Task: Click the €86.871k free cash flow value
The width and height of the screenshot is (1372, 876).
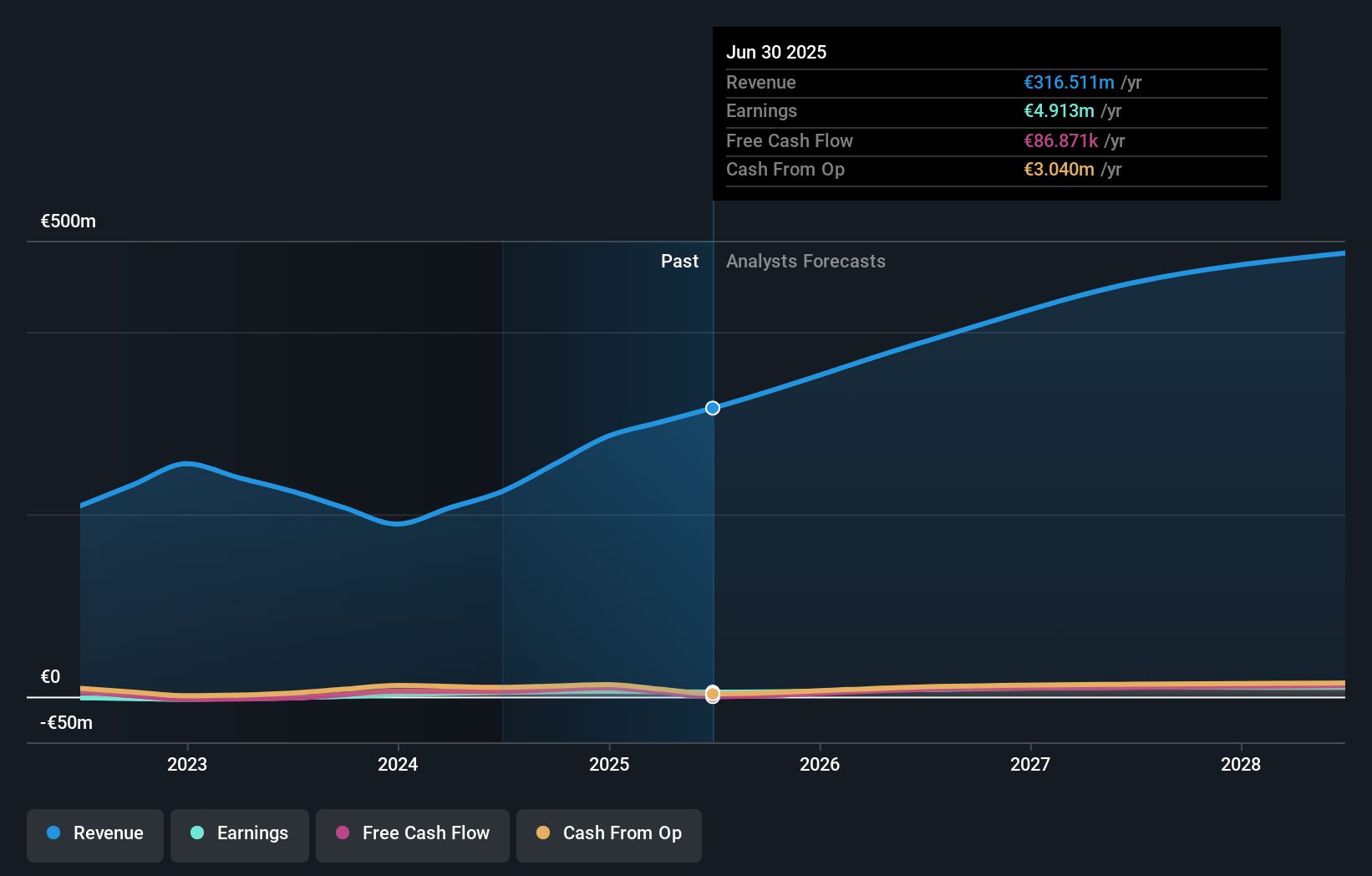Action: click(1061, 141)
